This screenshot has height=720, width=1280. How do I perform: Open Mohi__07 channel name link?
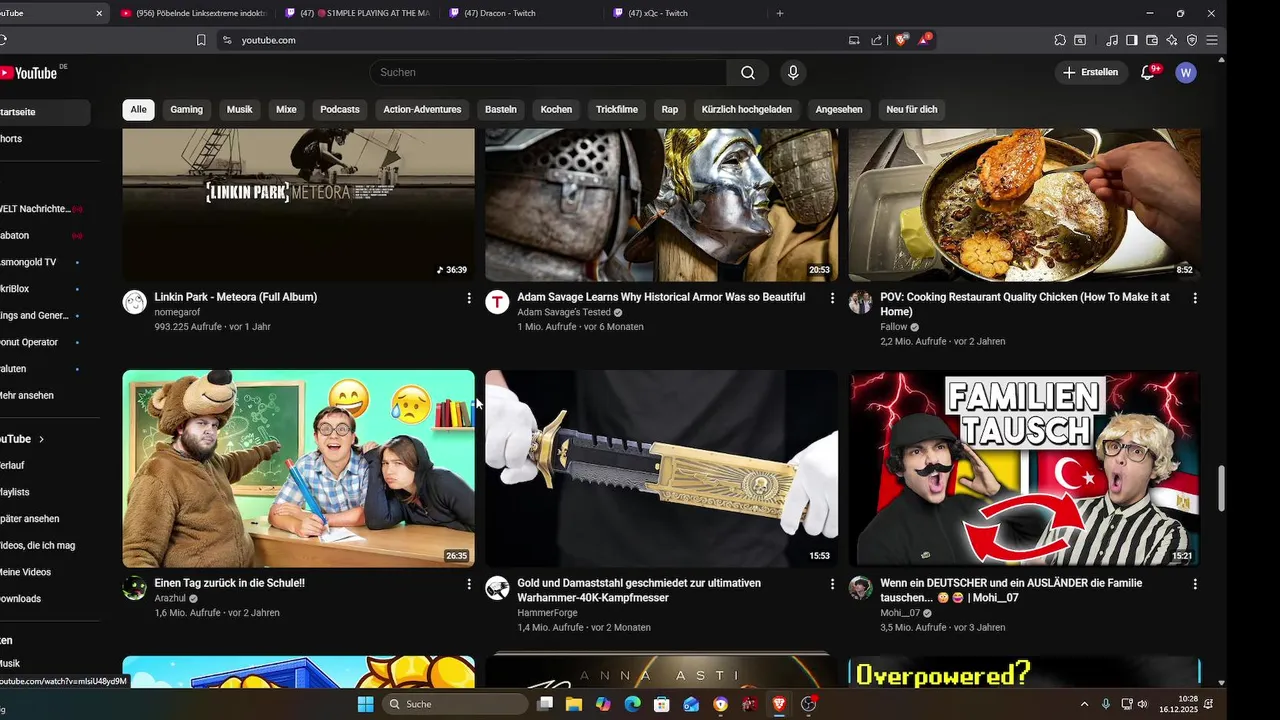(899, 613)
